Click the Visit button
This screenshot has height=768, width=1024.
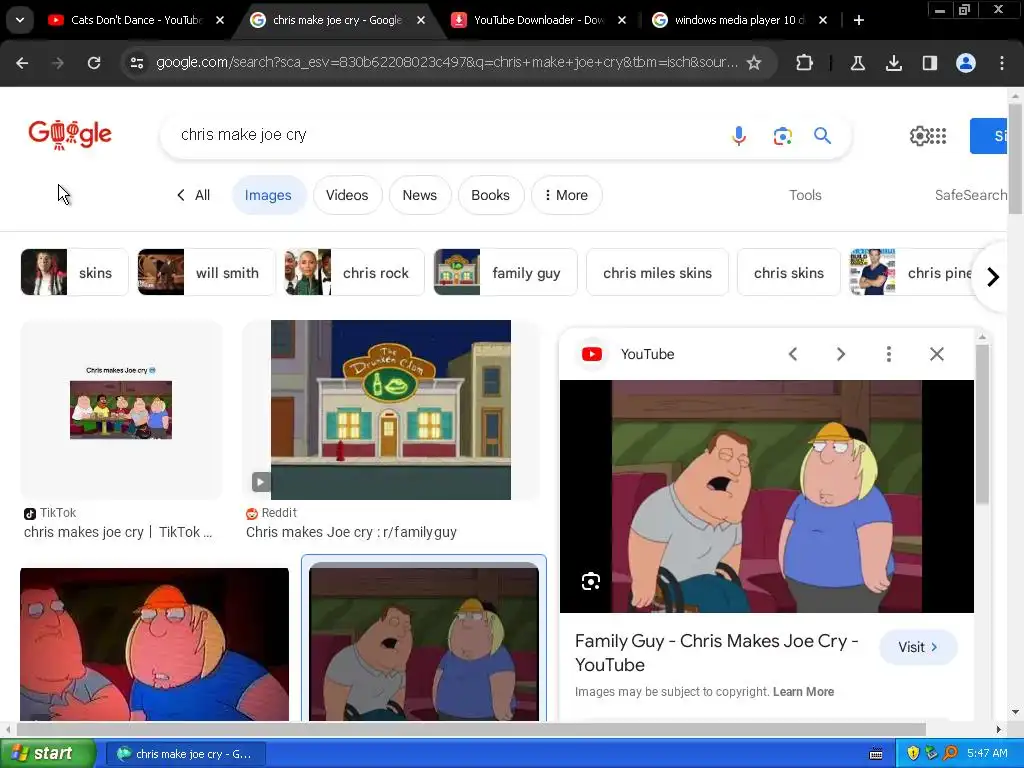click(918, 647)
